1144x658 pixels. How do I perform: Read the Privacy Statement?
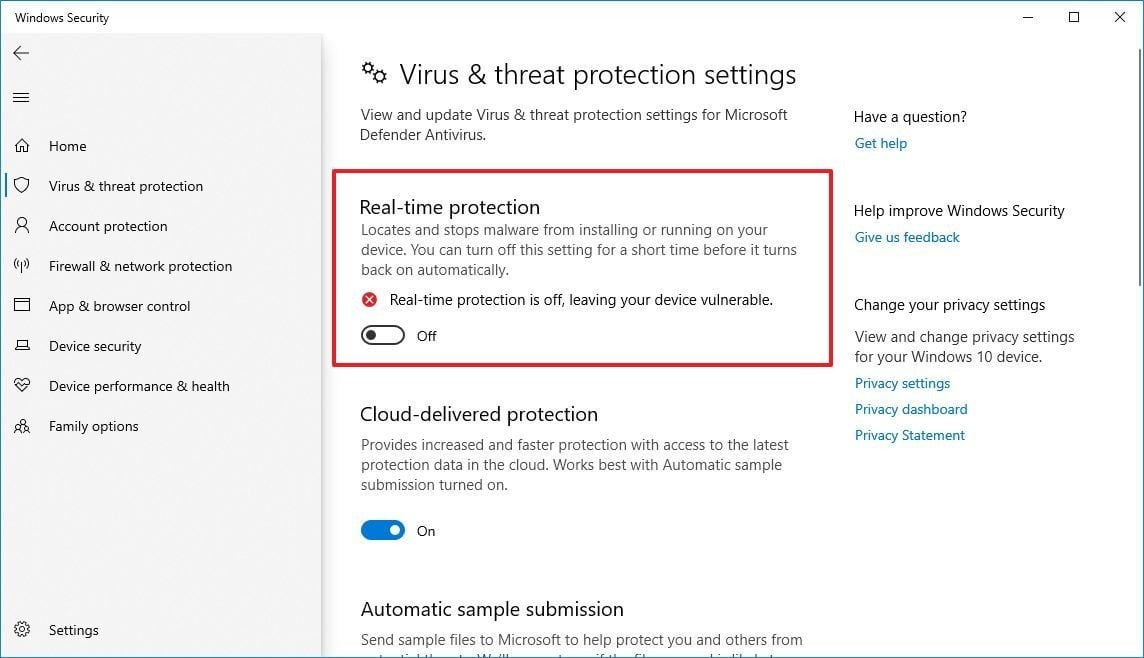click(909, 435)
